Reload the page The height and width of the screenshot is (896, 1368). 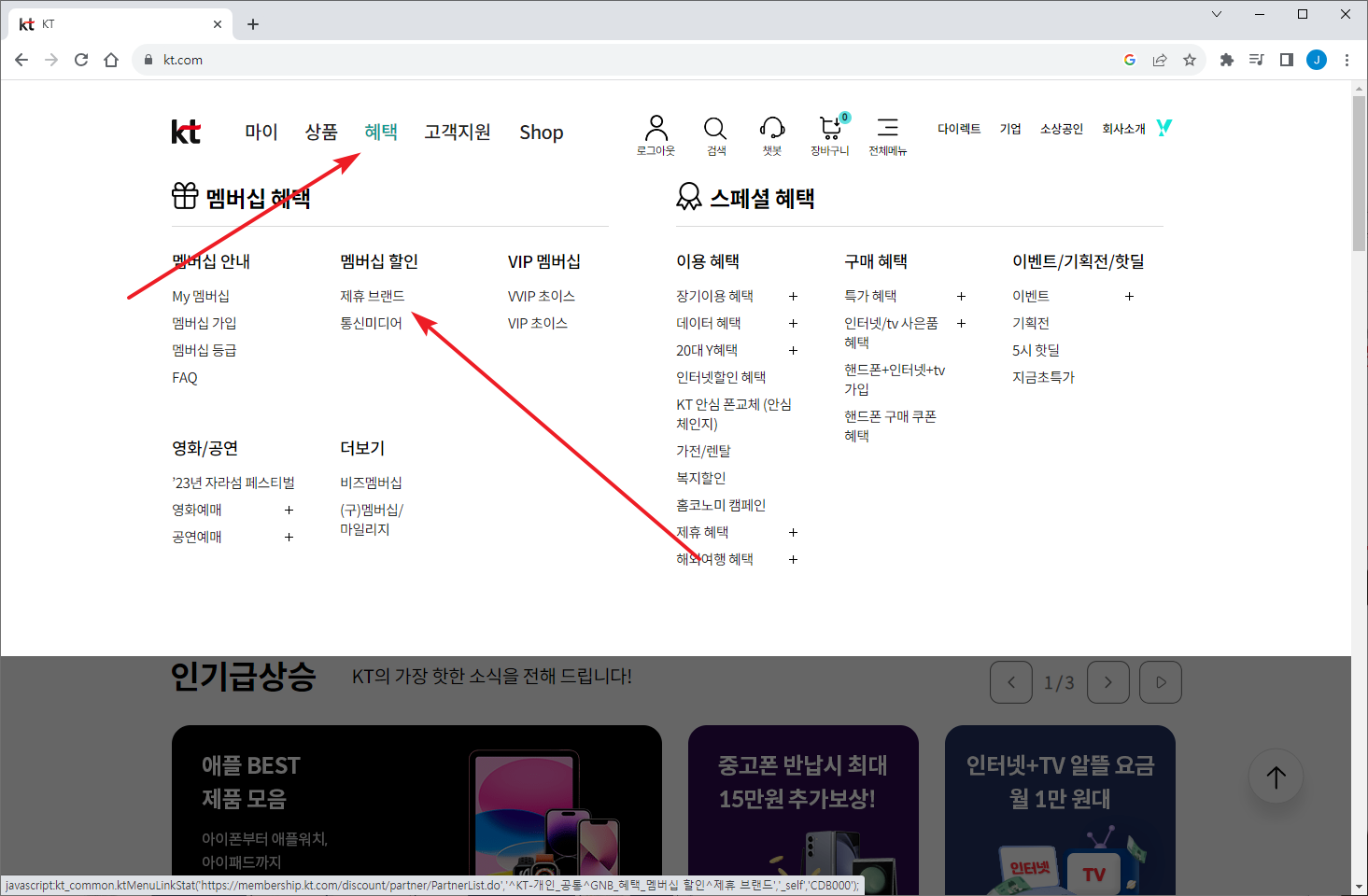coord(81,60)
